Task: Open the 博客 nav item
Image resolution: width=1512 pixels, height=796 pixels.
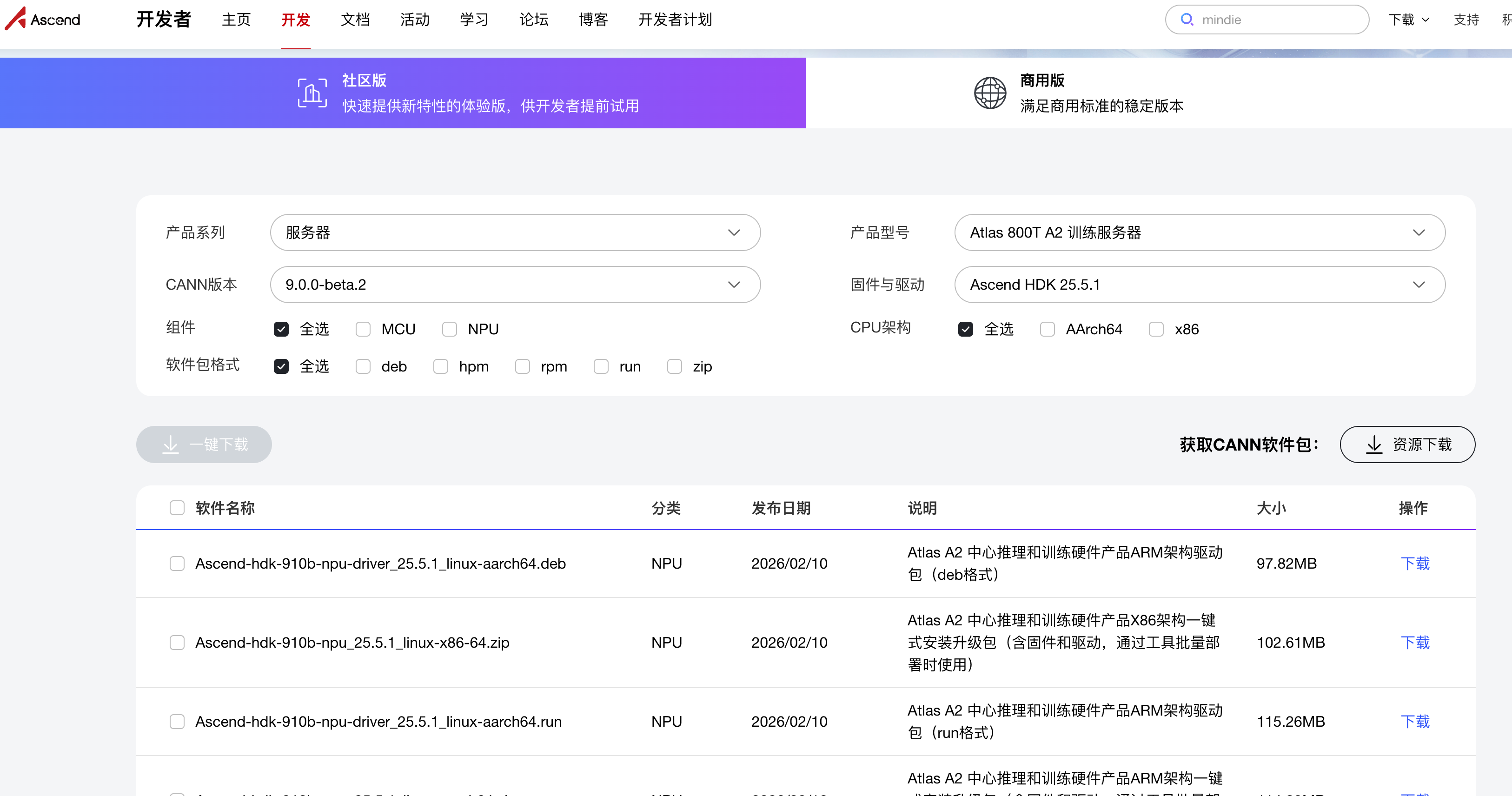Action: pyautogui.click(x=593, y=20)
